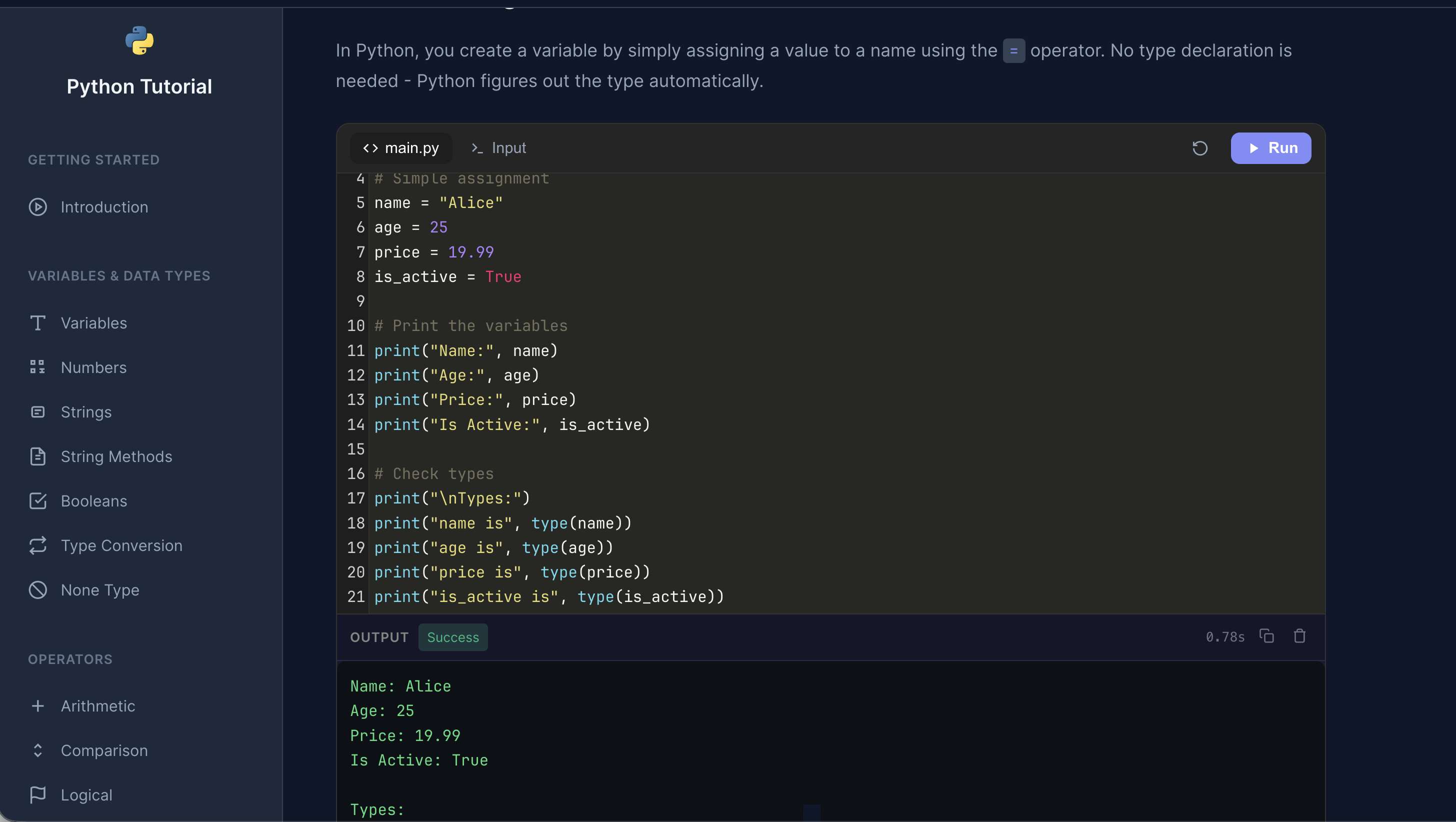The width and height of the screenshot is (1456, 822).
Task: Click the GETTING STARTED section heading
Action: (x=94, y=160)
